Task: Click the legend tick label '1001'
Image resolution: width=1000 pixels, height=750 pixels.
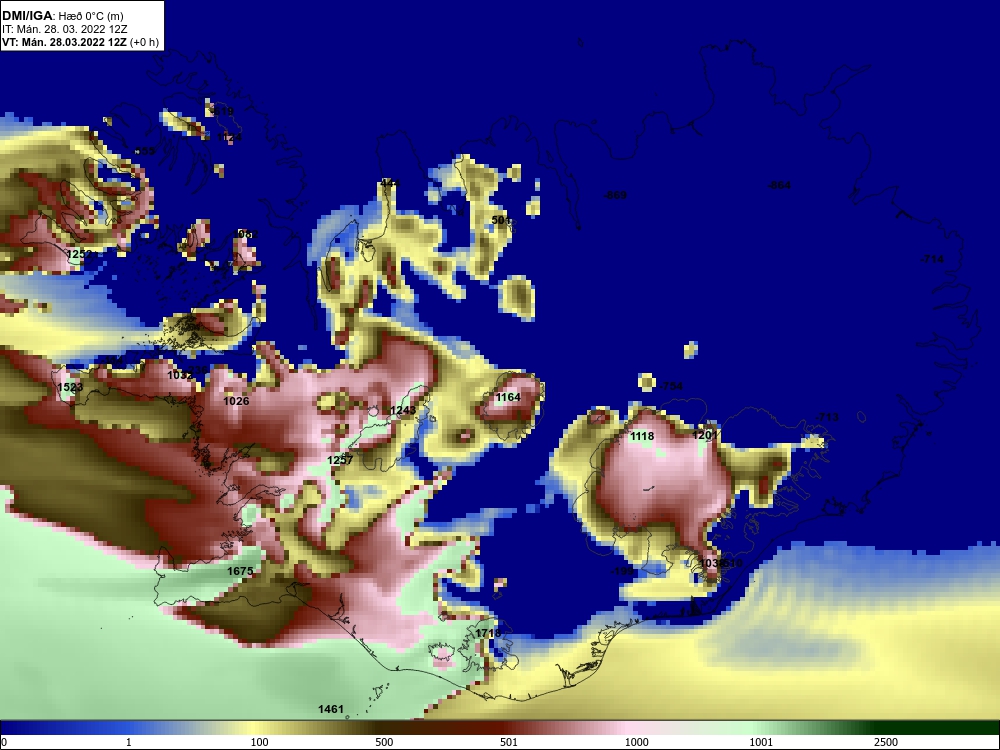Action: click(761, 742)
